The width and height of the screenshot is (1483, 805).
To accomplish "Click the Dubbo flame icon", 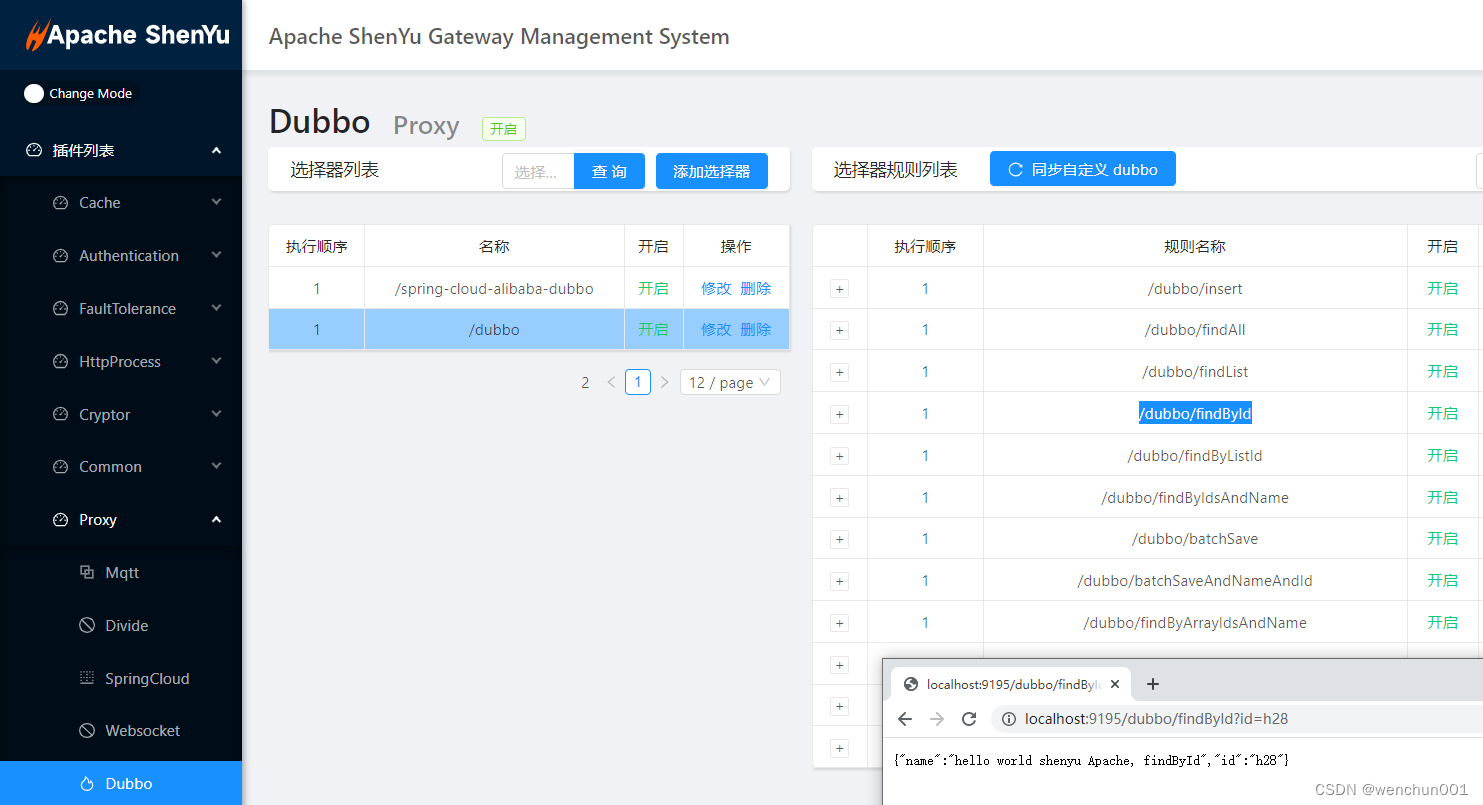I will [x=87, y=784].
